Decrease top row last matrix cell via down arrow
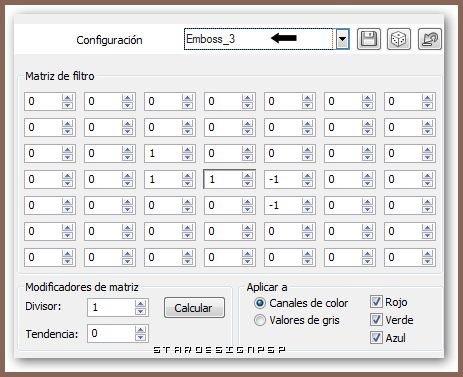Image resolution: width=463 pixels, height=377 pixels. pyautogui.click(x=427, y=105)
